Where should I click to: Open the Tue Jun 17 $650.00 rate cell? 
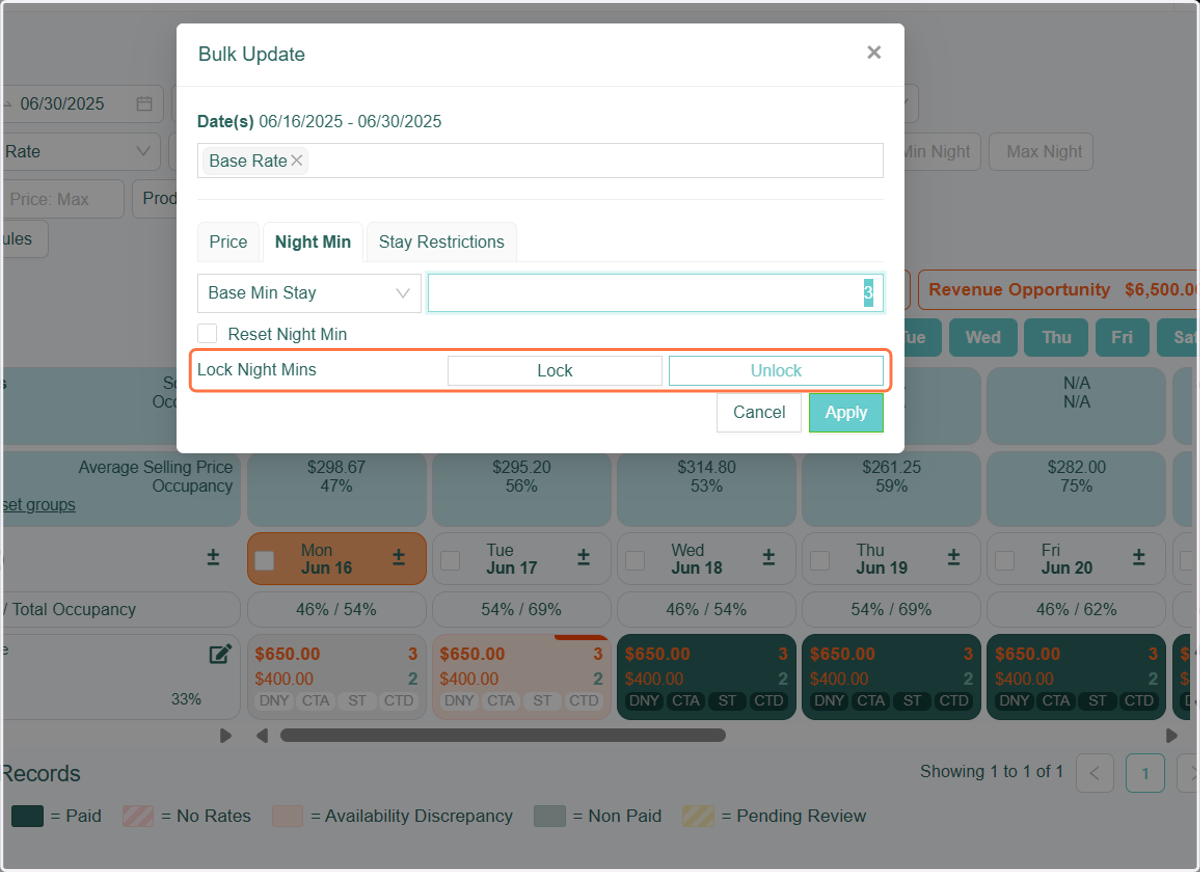point(522,677)
